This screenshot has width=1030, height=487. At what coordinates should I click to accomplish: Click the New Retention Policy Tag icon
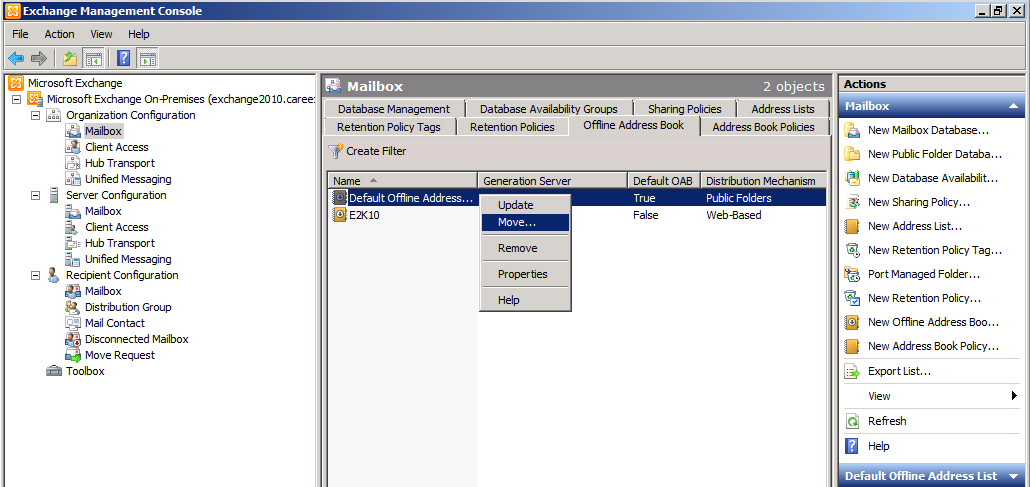[852, 250]
